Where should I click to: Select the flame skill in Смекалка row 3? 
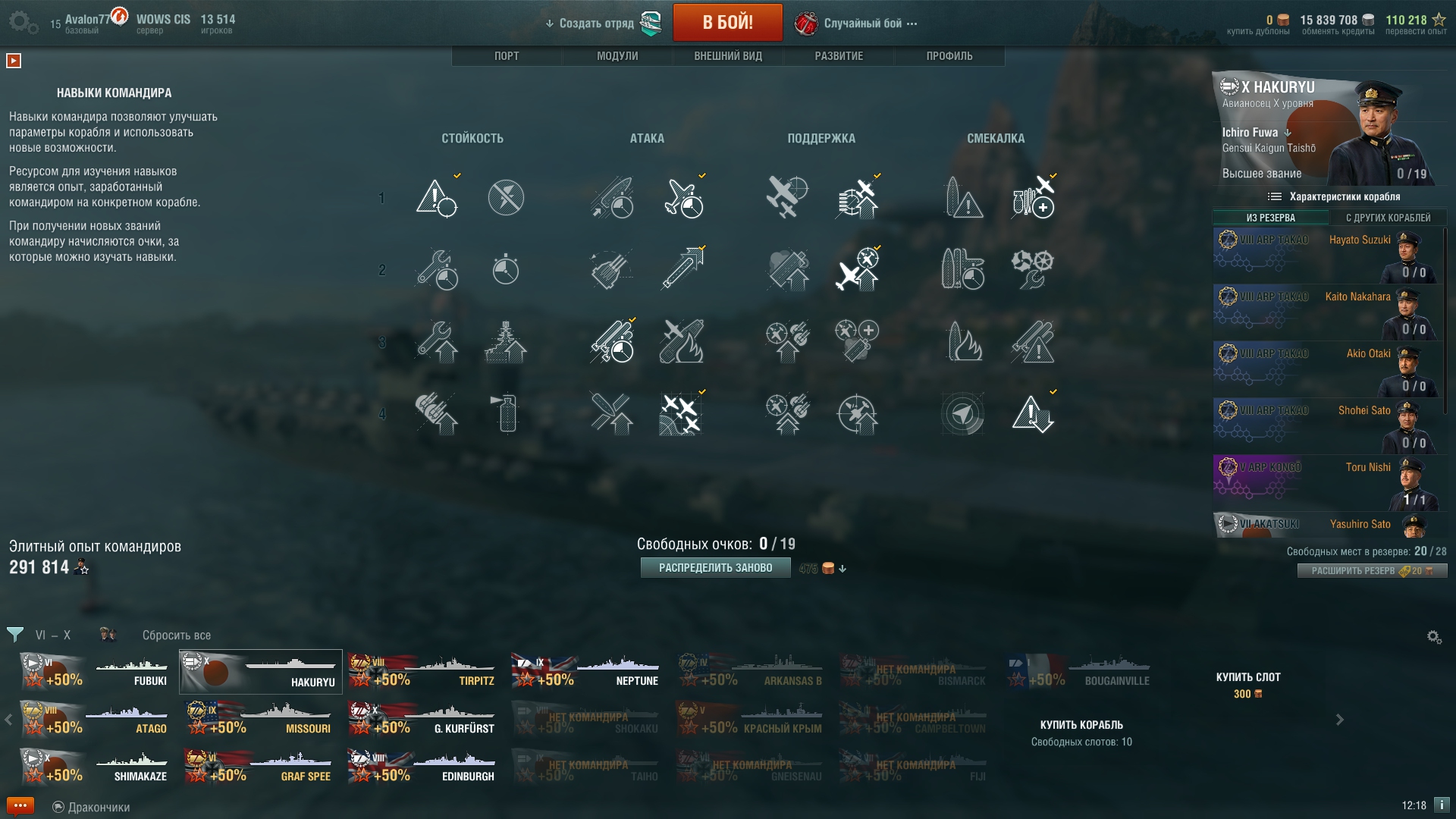pyautogui.click(x=963, y=341)
